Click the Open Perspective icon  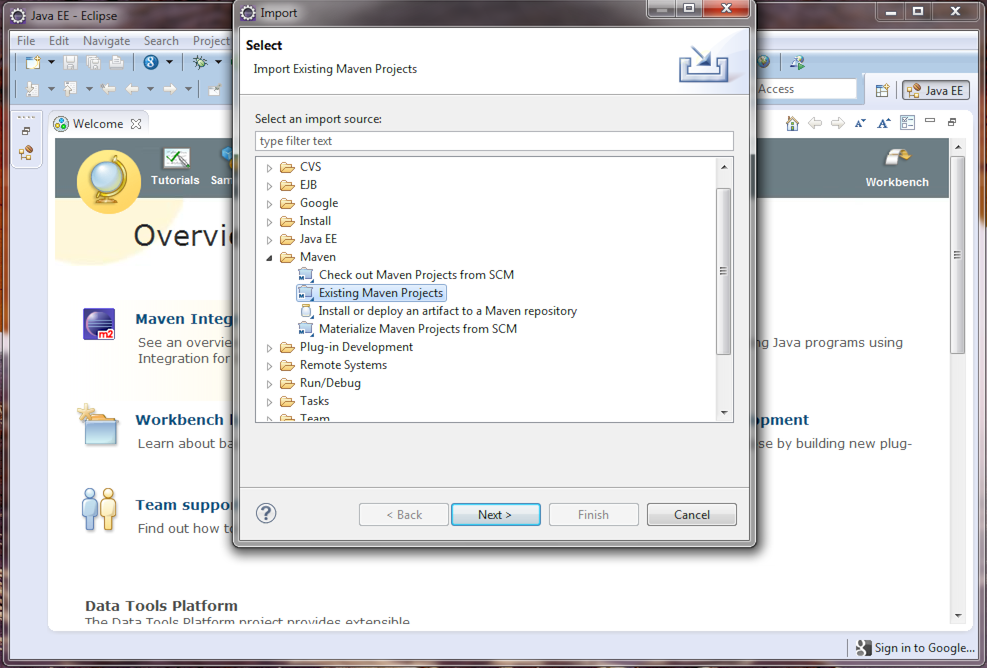coord(883,91)
